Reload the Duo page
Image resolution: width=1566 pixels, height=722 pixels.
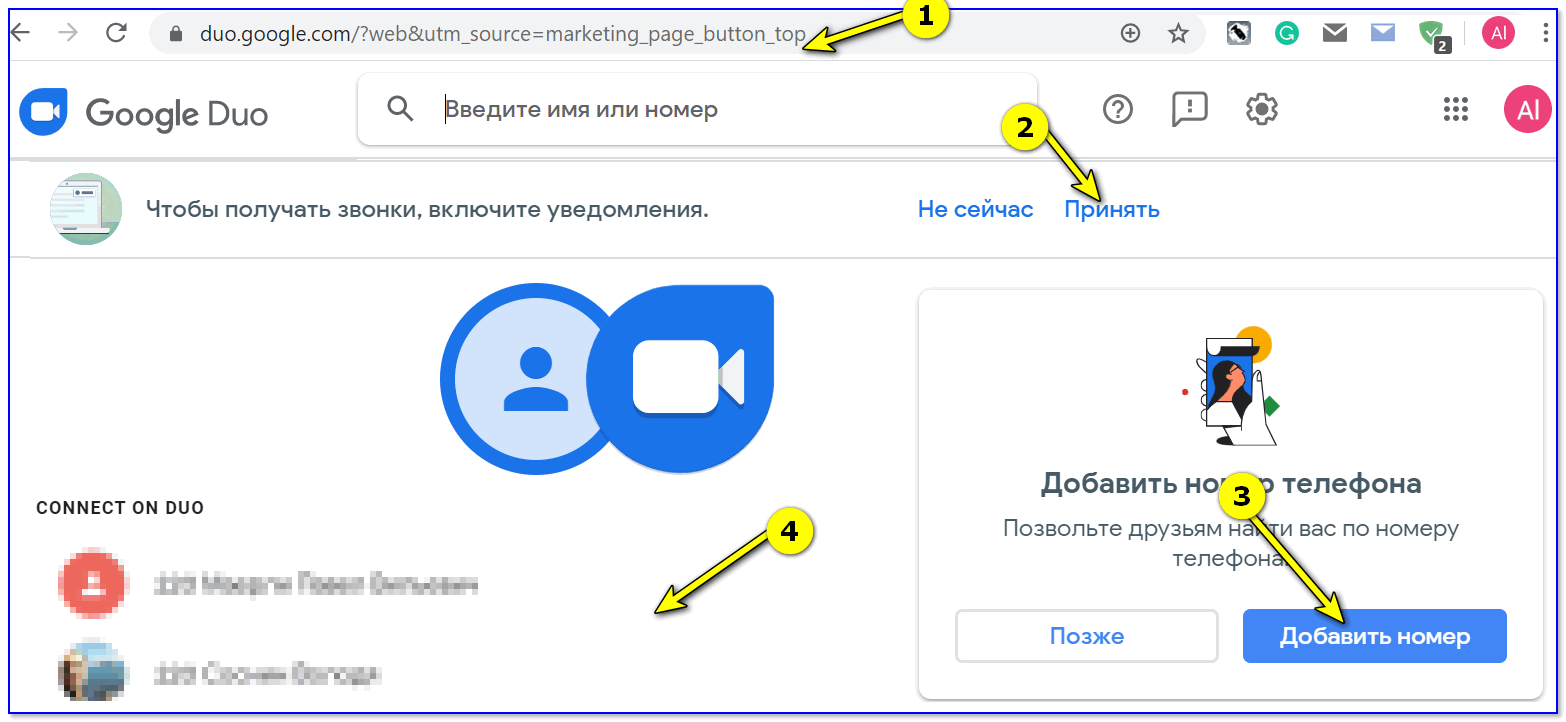[x=117, y=33]
